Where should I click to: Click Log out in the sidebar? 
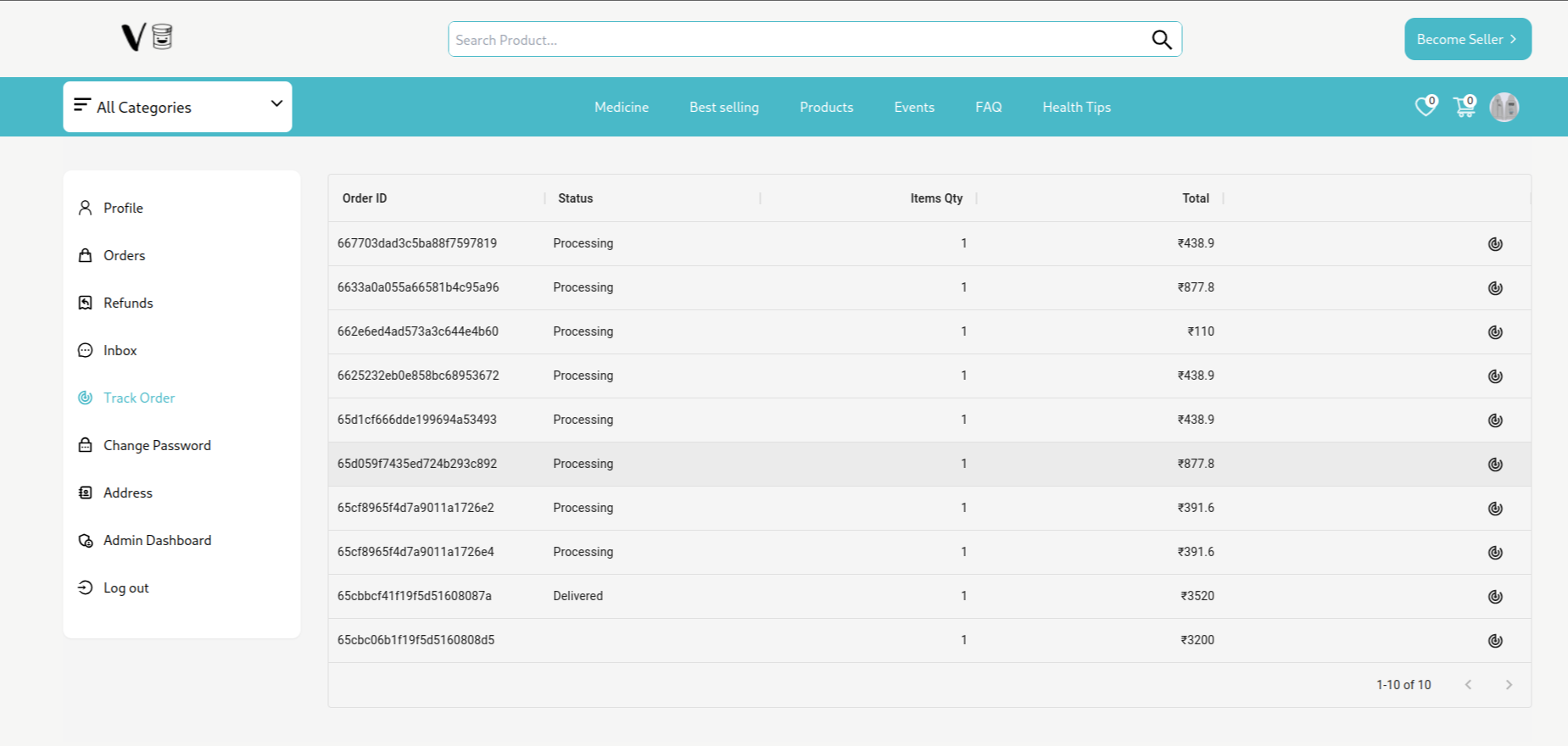[x=126, y=587]
